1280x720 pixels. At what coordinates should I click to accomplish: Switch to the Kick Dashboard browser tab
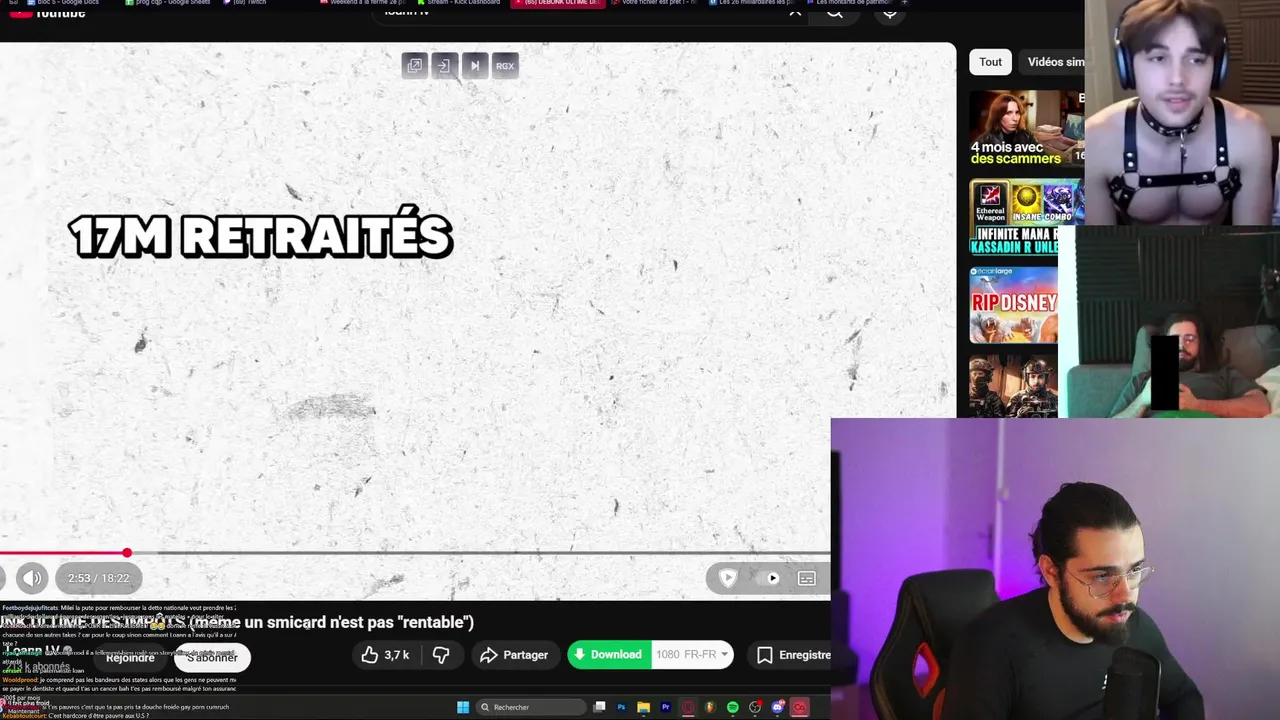[x=461, y=3]
